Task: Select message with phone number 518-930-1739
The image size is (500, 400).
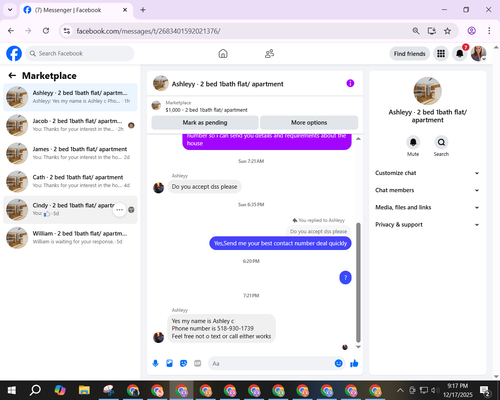Action: click(x=221, y=329)
